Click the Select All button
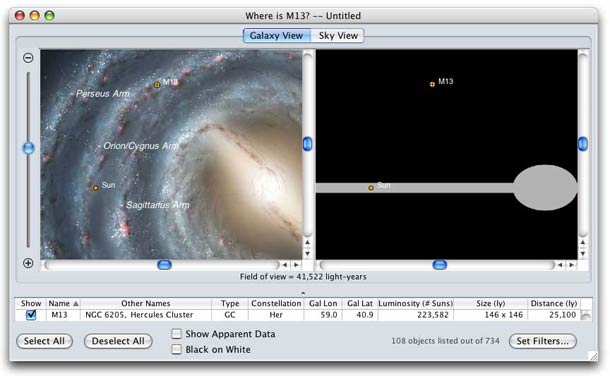The height and width of the screenshot is (376, 610). tap(44, 341)
